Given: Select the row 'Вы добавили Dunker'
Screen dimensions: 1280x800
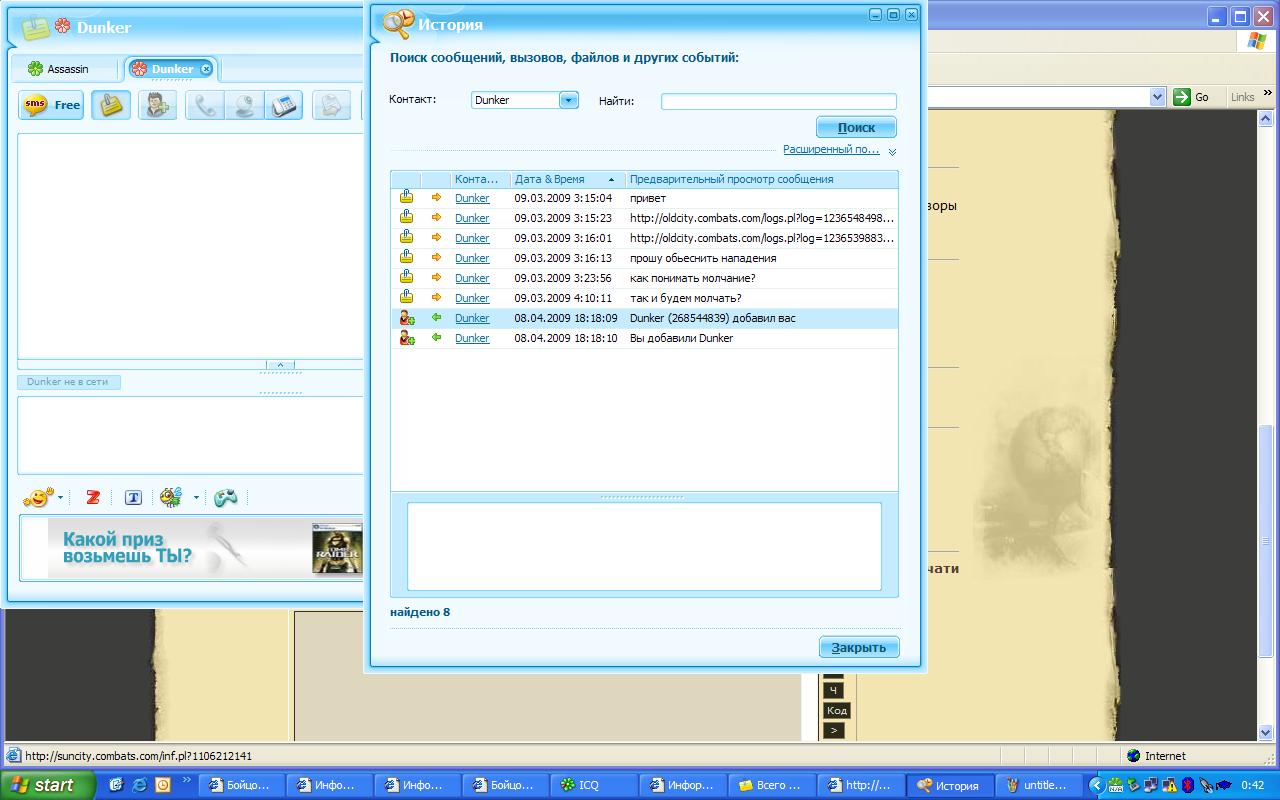Looking at the screenshot, I should pos(644,338).
